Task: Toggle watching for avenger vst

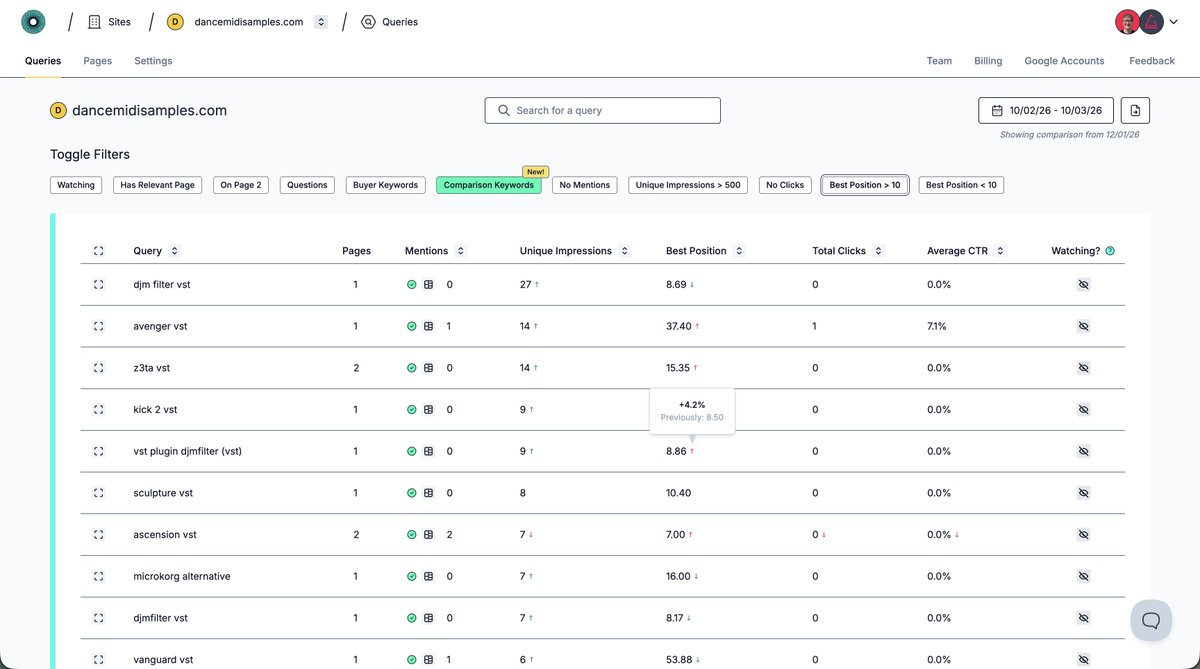Action: pos(1083,326)
